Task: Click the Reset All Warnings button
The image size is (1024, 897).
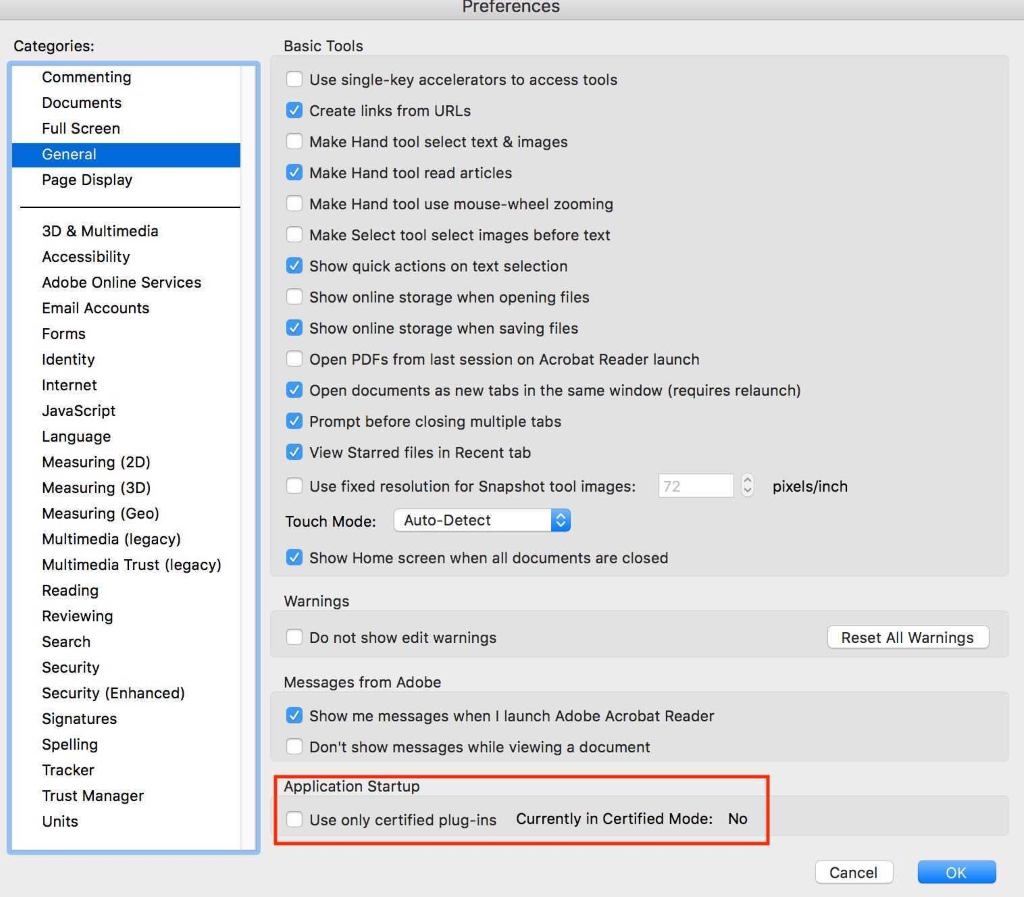Action: (907, 637)
